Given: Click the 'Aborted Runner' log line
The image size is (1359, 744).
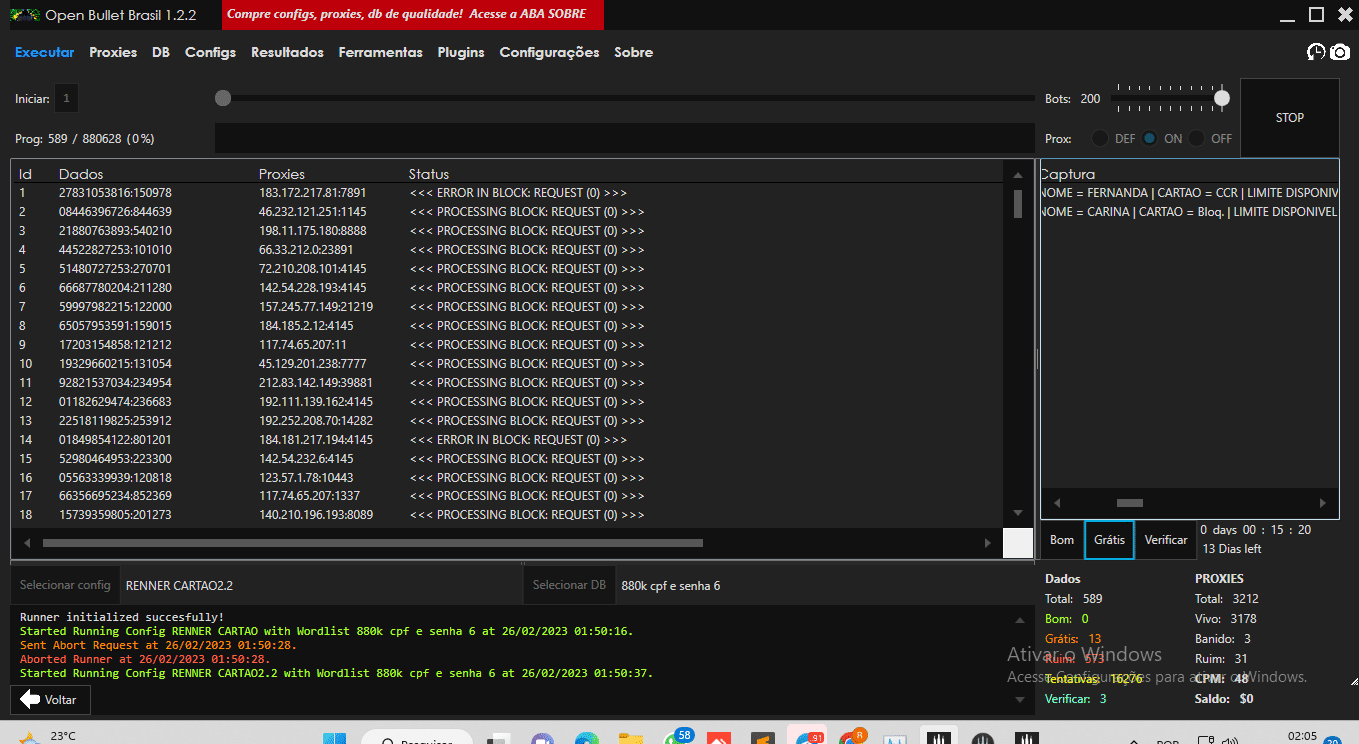Looking at the screenshot, I should point(145,660).
